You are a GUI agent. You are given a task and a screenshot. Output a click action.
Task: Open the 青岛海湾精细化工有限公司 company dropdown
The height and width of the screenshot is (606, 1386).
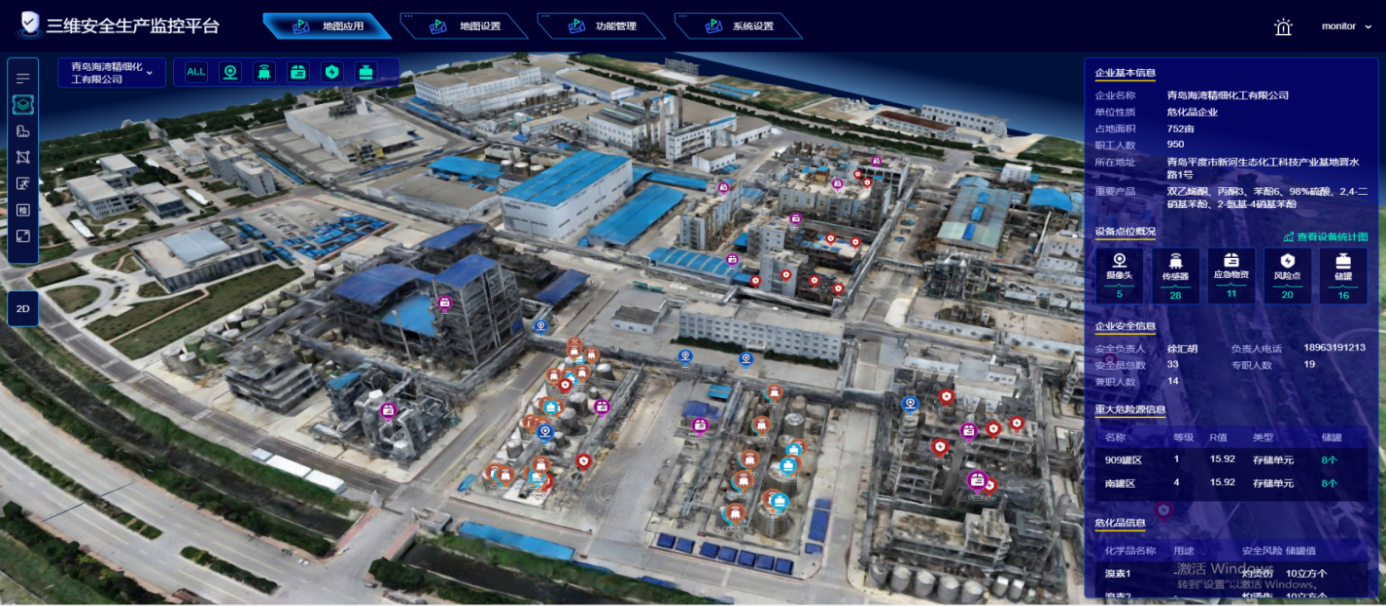(111, 73)
